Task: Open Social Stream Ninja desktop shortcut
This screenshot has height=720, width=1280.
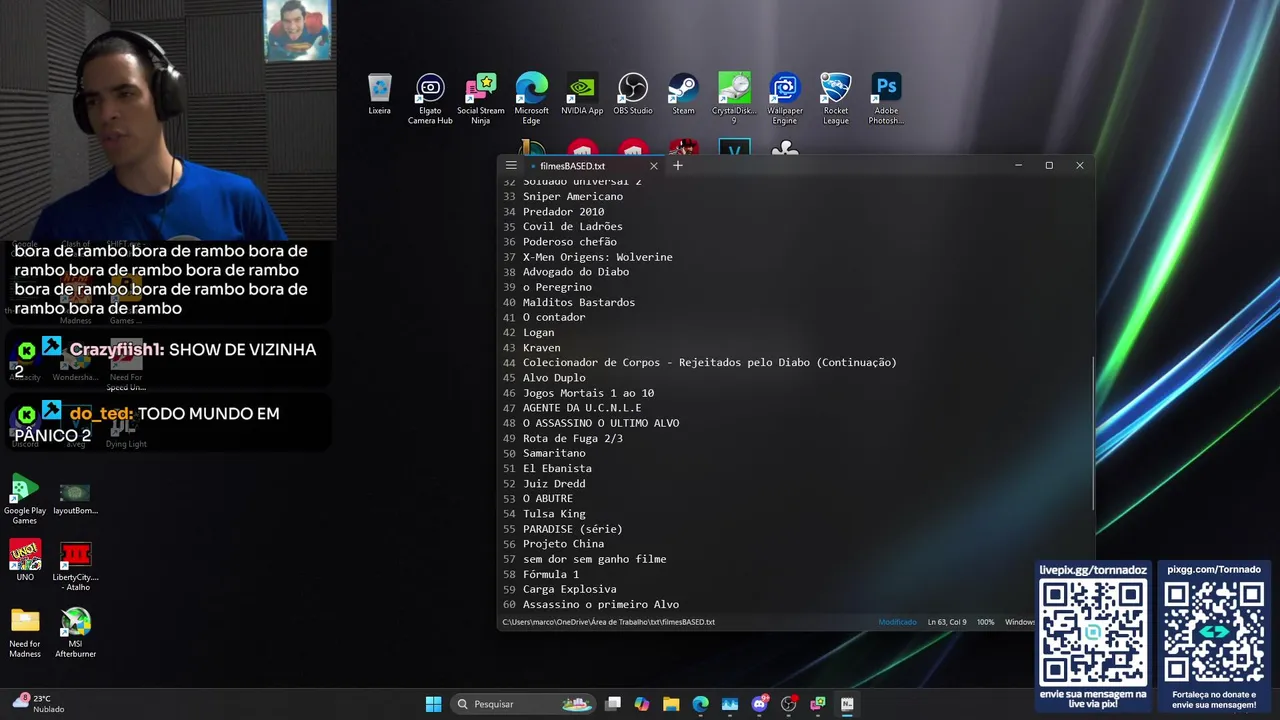Action: (x=481, y=99)
